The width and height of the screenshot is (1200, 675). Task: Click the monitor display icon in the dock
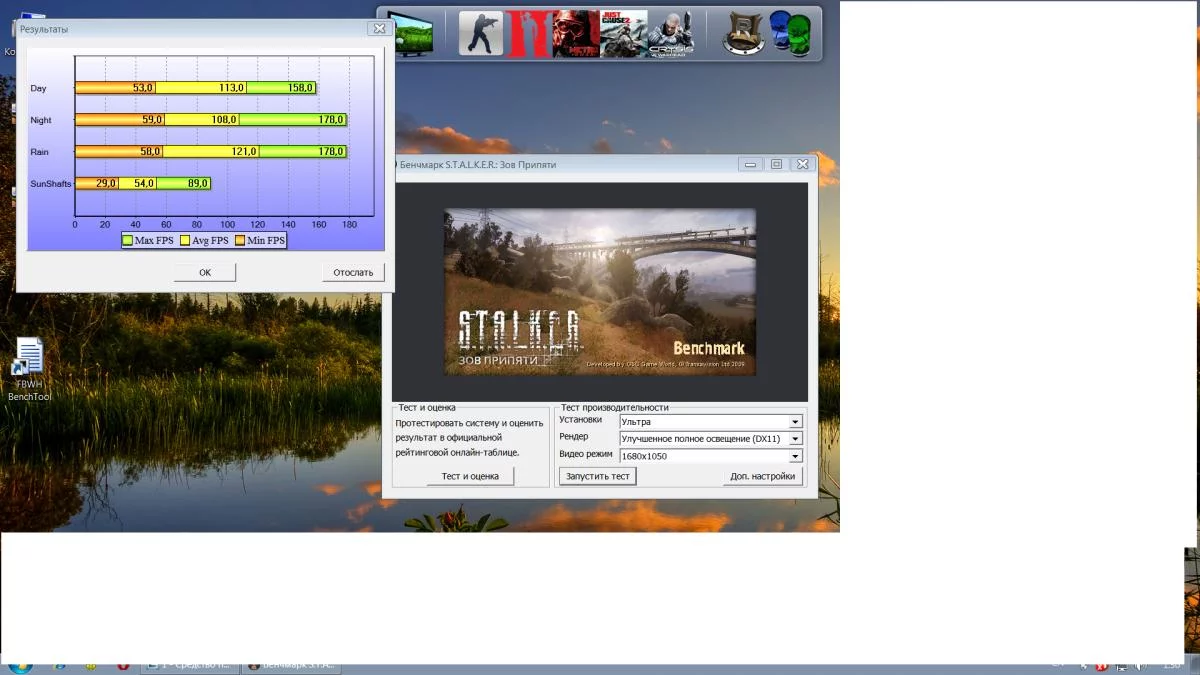point(412,34)
